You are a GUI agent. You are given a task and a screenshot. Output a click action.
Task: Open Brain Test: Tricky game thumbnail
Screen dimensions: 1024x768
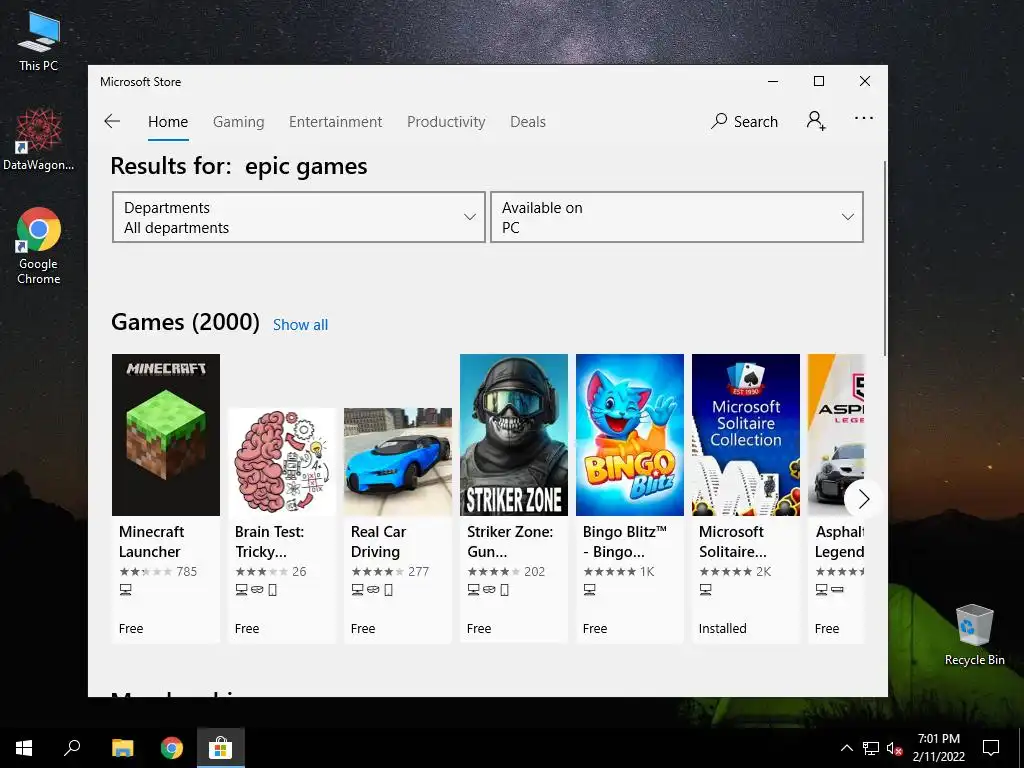282,462
